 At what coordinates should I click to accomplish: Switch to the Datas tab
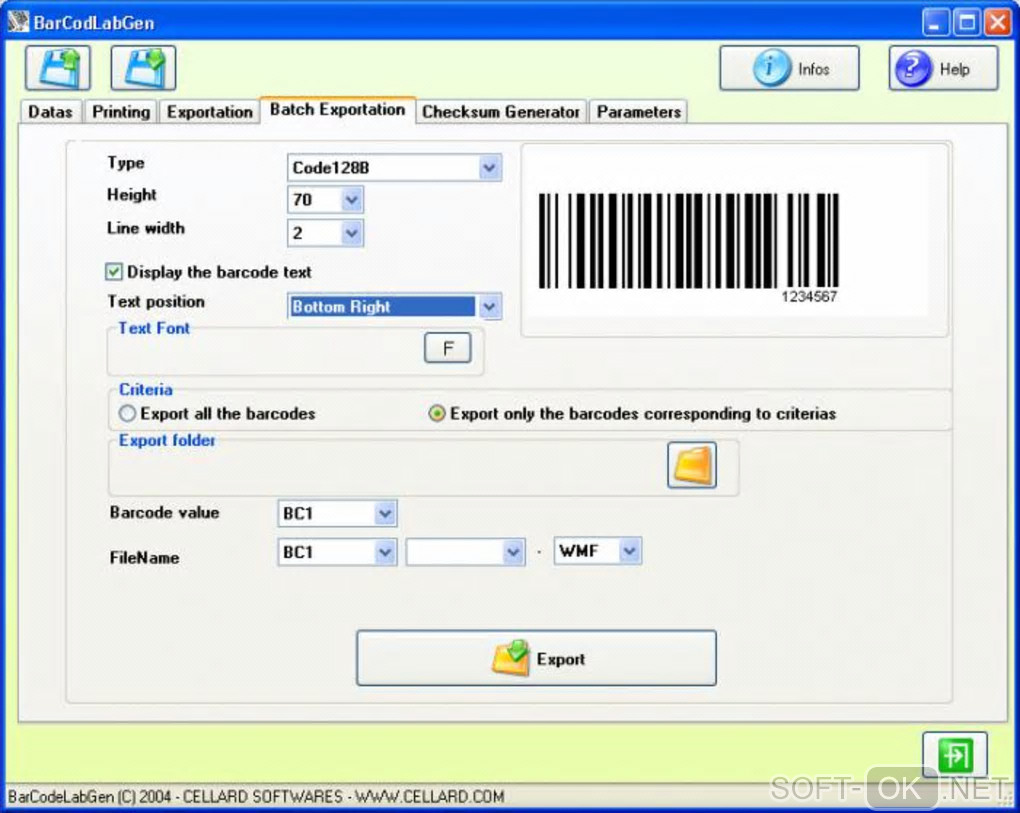51,112
